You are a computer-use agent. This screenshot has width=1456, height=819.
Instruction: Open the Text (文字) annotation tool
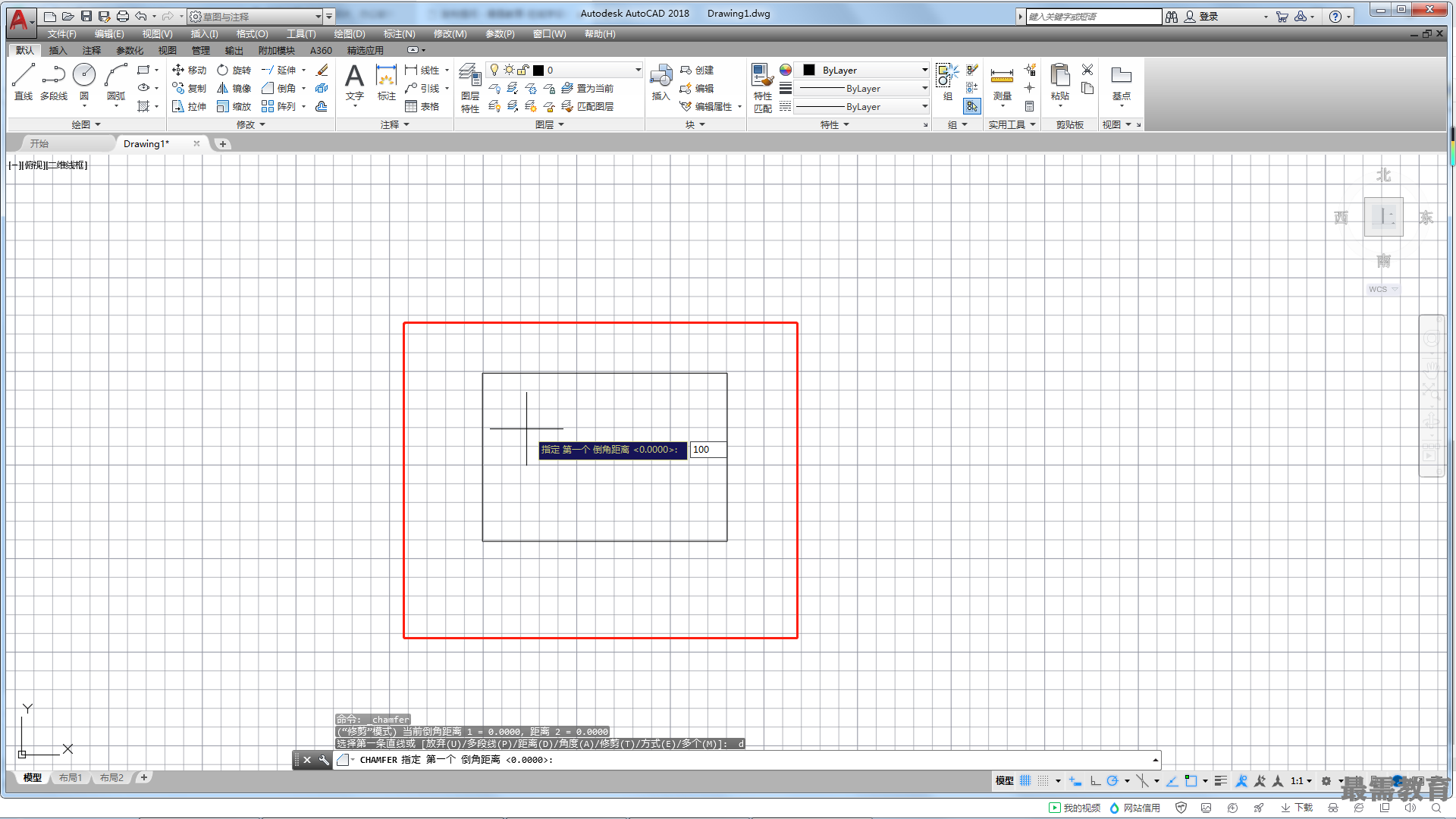click(x=354, y=82)
